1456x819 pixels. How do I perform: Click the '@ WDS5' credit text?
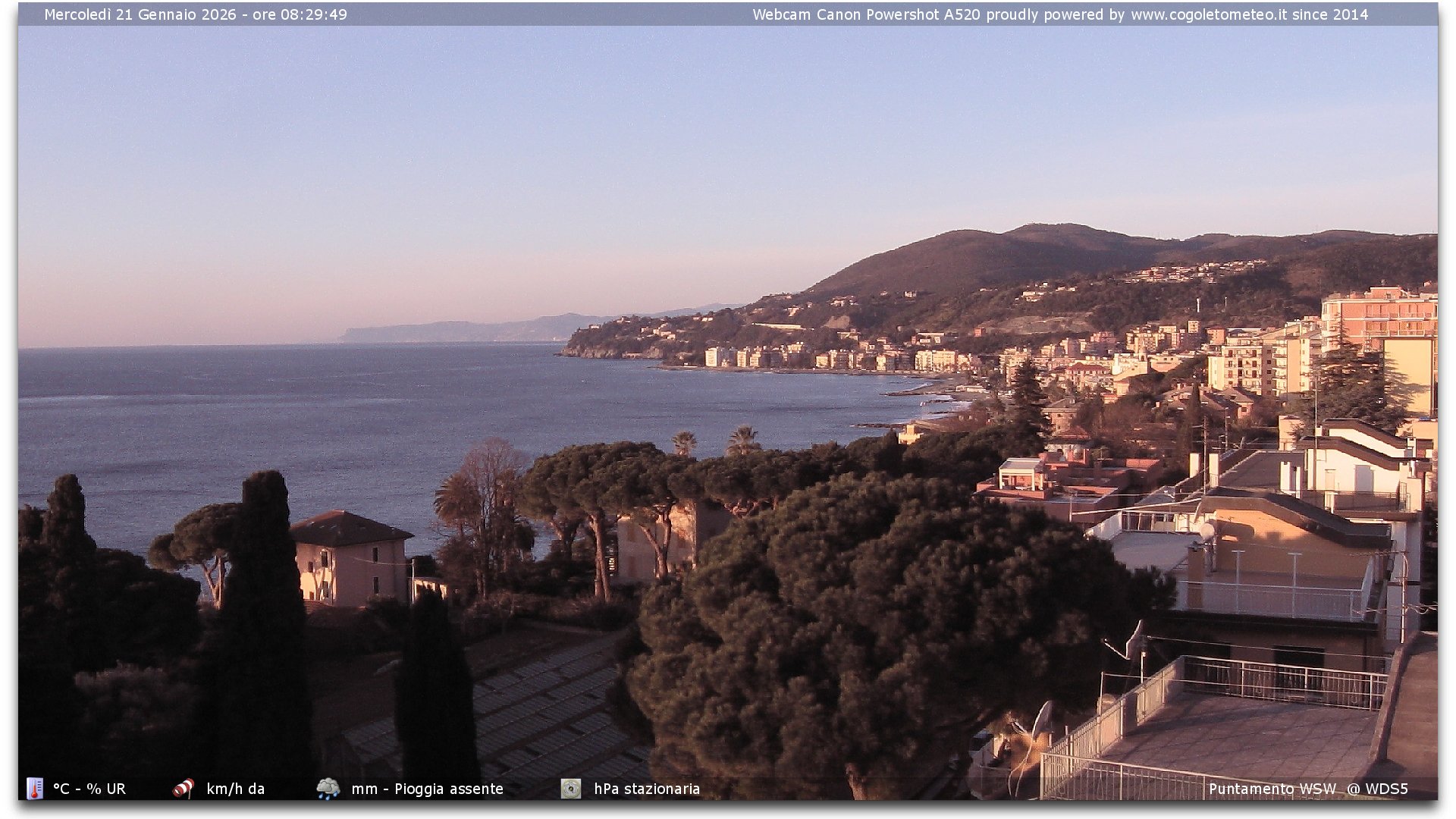(x=1377, y=789)
